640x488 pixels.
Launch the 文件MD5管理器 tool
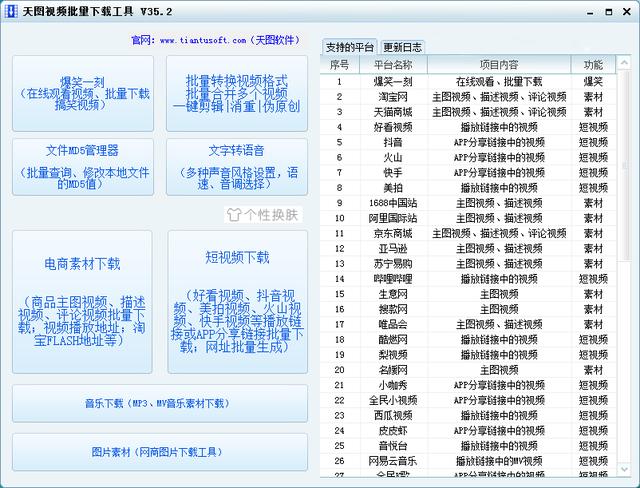[x=83, y=167]
